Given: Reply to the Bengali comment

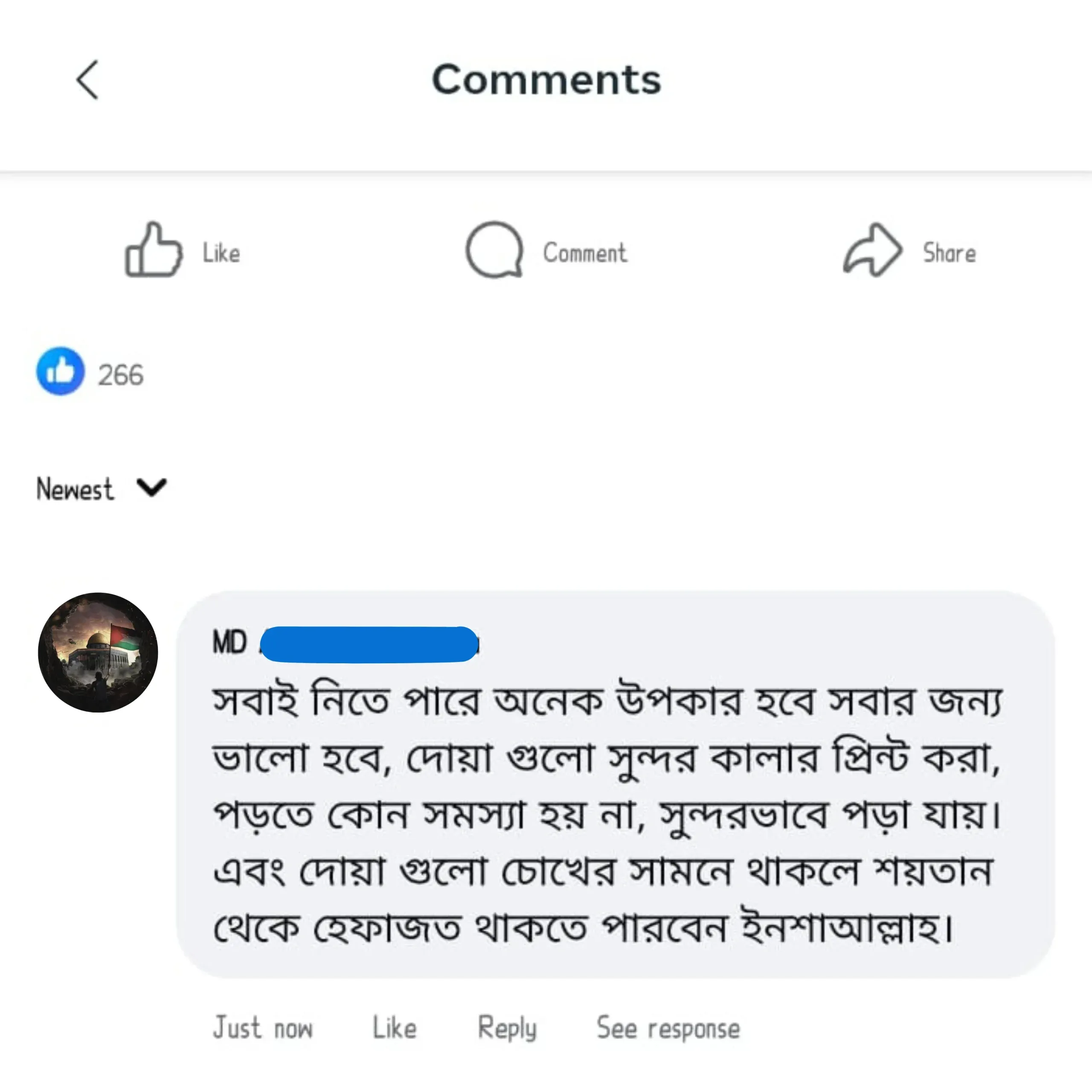Looking at the screenshot, I should click(x=507, y=1028).
